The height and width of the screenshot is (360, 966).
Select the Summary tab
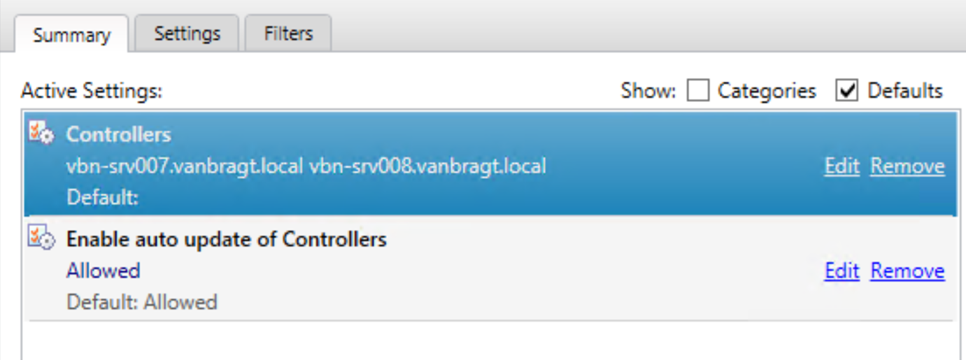coord(71,35)
